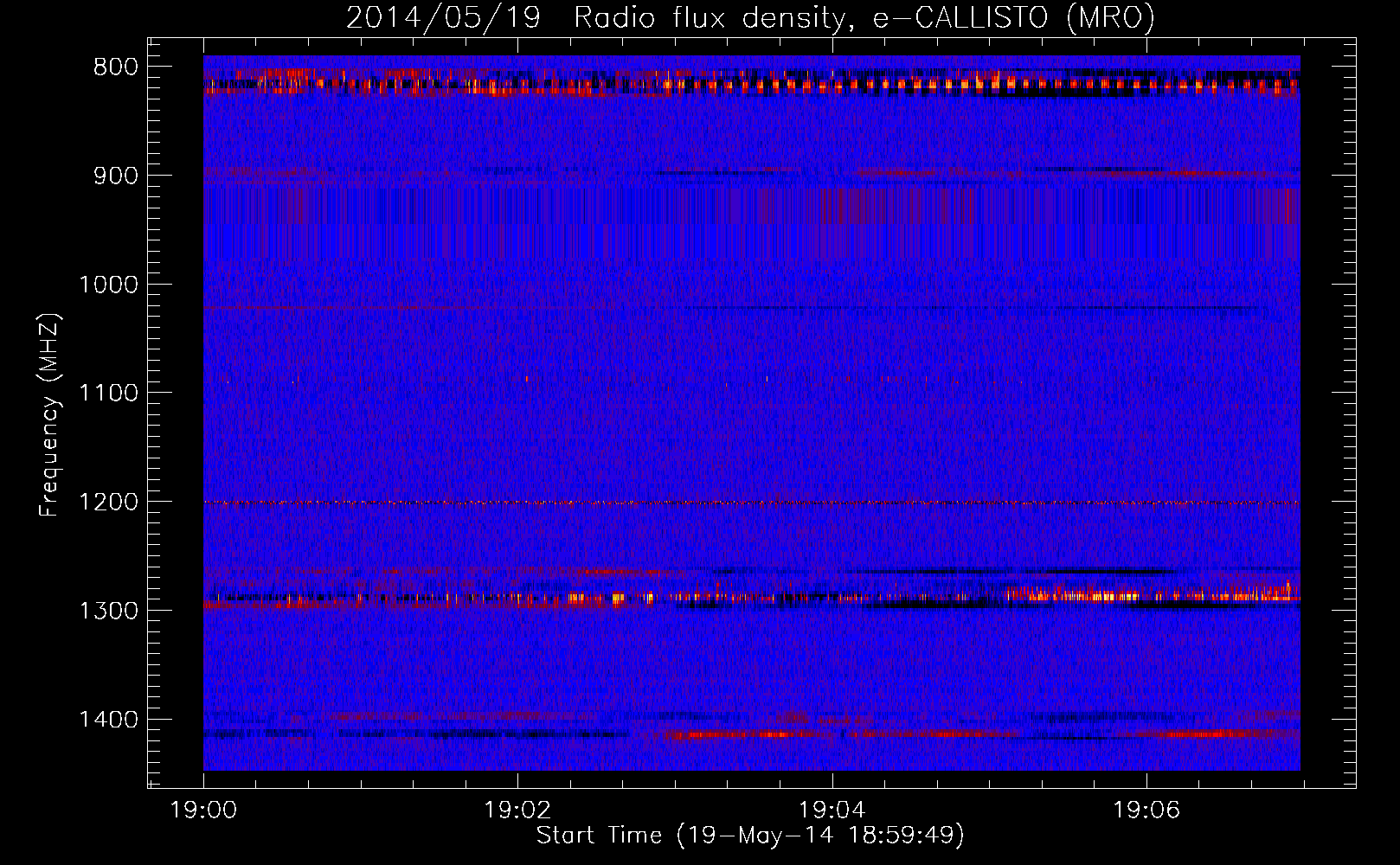Click the 1400 frequency tick label

[108, 720]
